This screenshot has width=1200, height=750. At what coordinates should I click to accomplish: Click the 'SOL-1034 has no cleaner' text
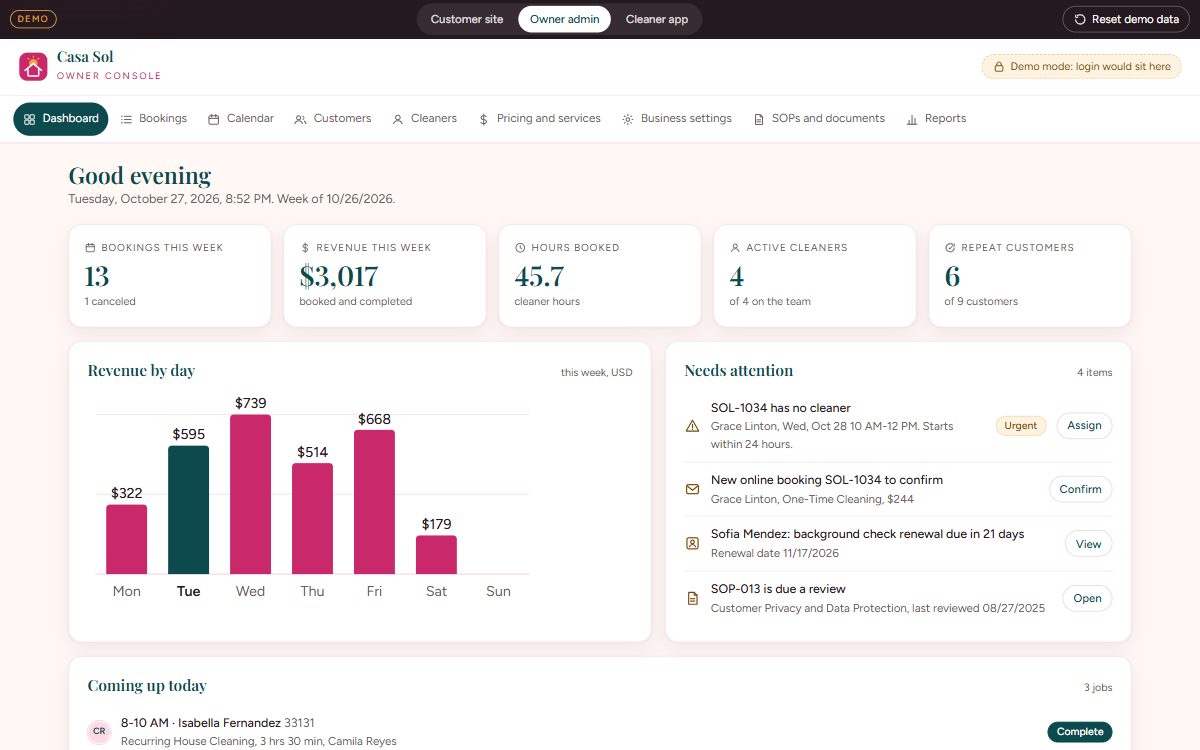tap(781, 408)
